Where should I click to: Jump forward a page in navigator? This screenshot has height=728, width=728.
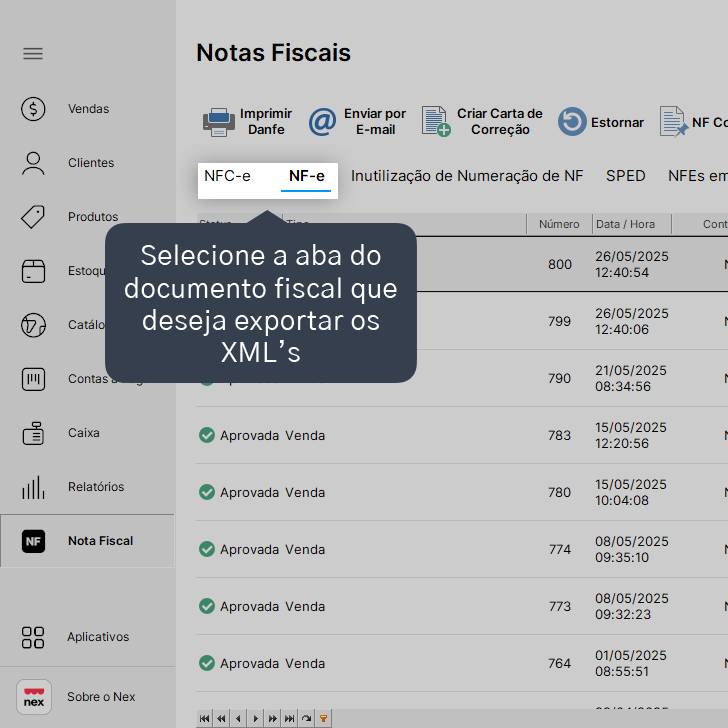(x=272, y=718)
